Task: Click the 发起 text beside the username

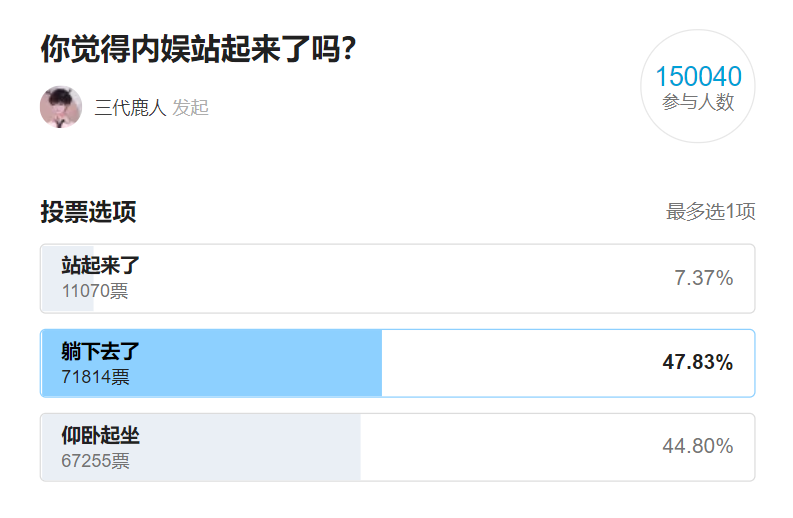Action: click(190, 108)
